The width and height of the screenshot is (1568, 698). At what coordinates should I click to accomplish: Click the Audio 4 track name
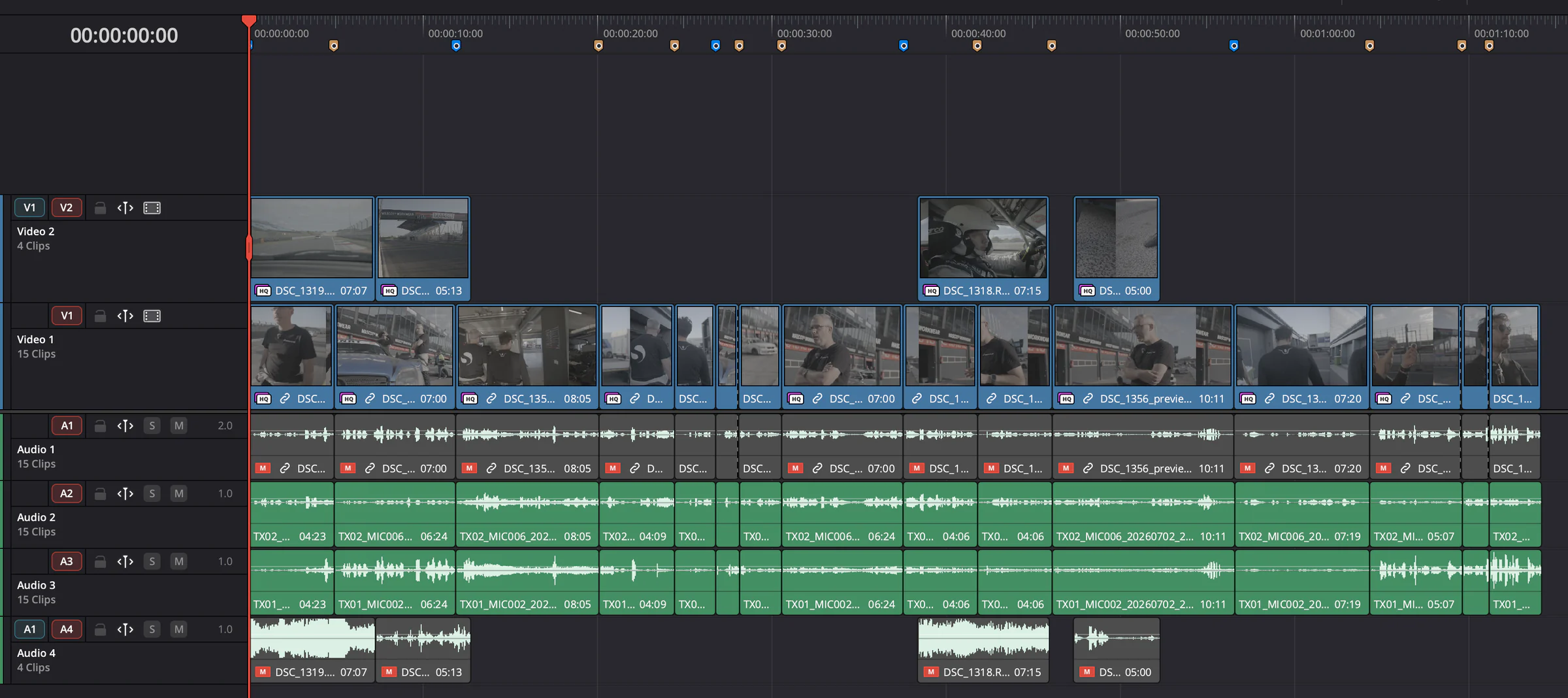36,654
